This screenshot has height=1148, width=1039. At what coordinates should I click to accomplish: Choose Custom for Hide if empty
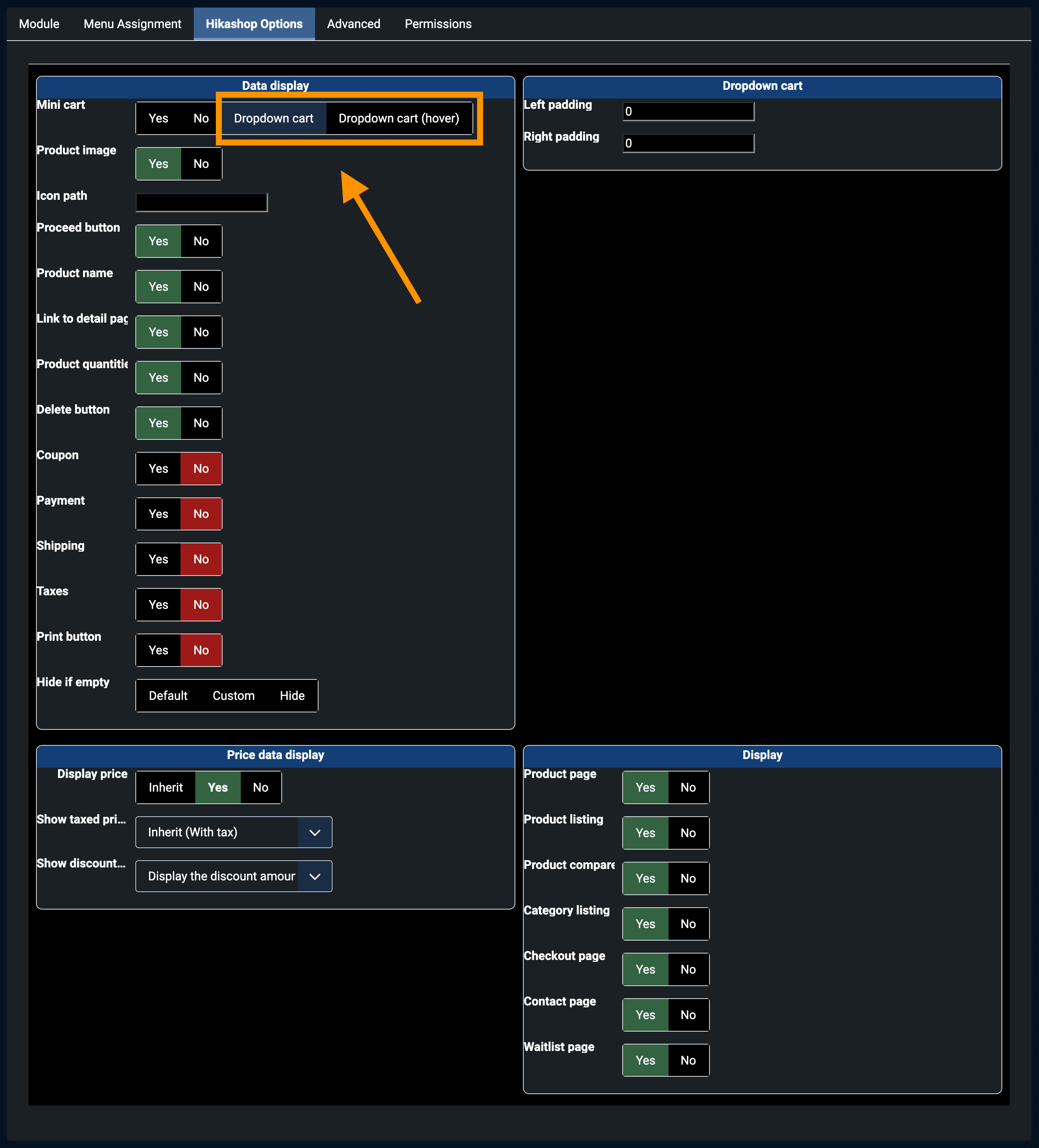pyautogui.click(x=233, y=696)
